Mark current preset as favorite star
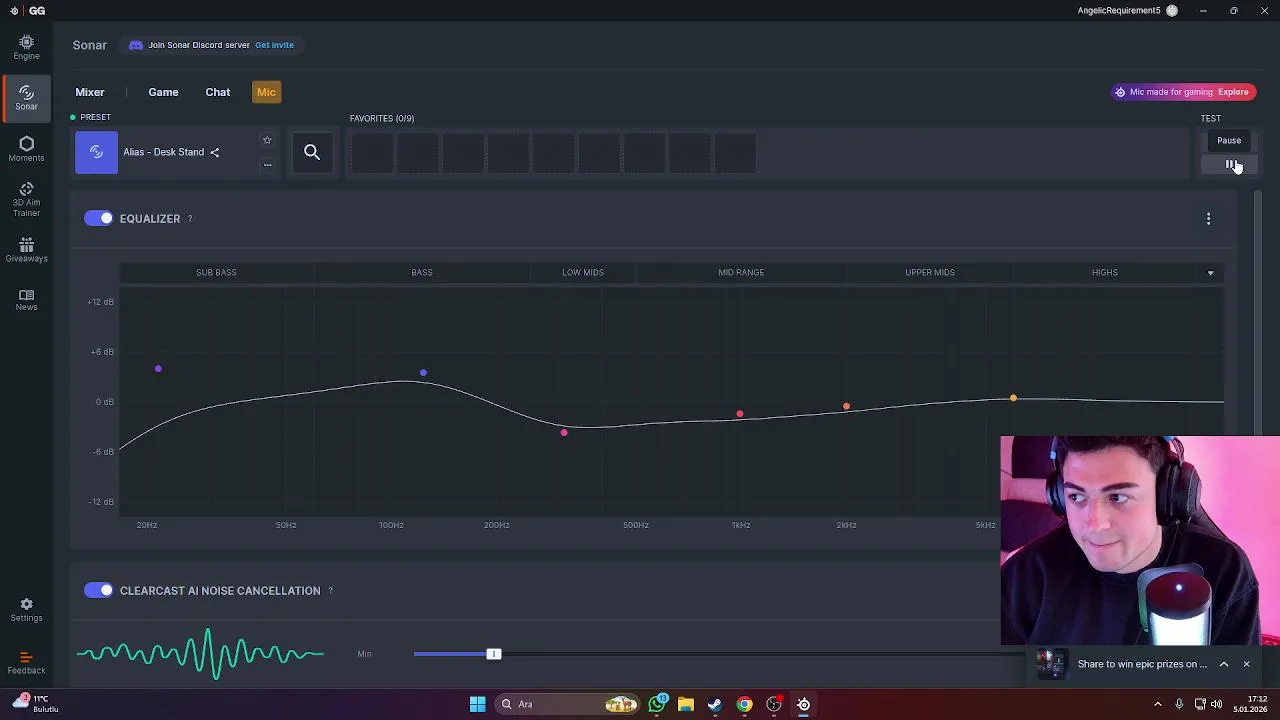Screen dimensions: 1280x720 (x=267, y=140)
